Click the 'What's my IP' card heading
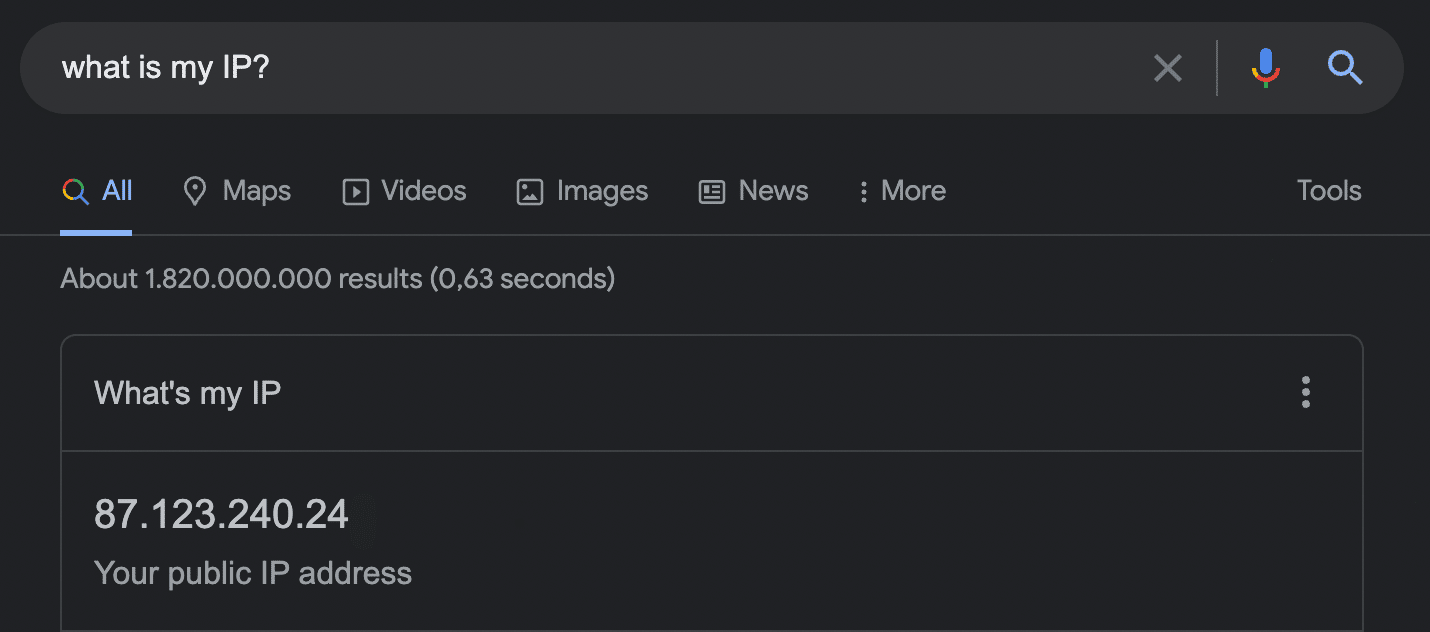 click(187, 393)
